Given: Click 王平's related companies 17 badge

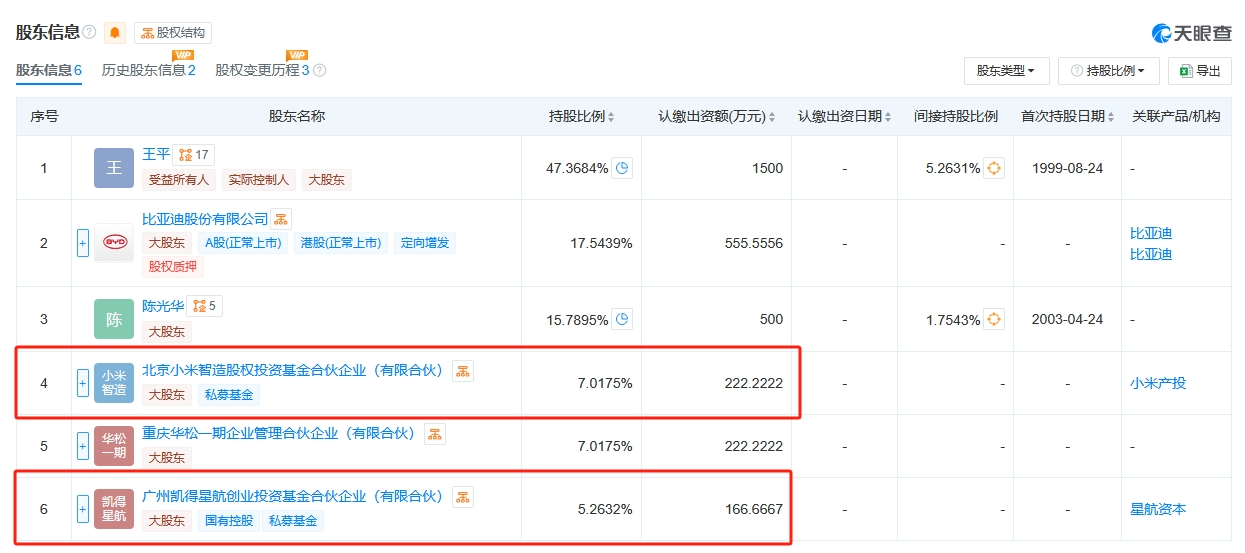Looking at the screenshot, I should (x=194, y=155).
